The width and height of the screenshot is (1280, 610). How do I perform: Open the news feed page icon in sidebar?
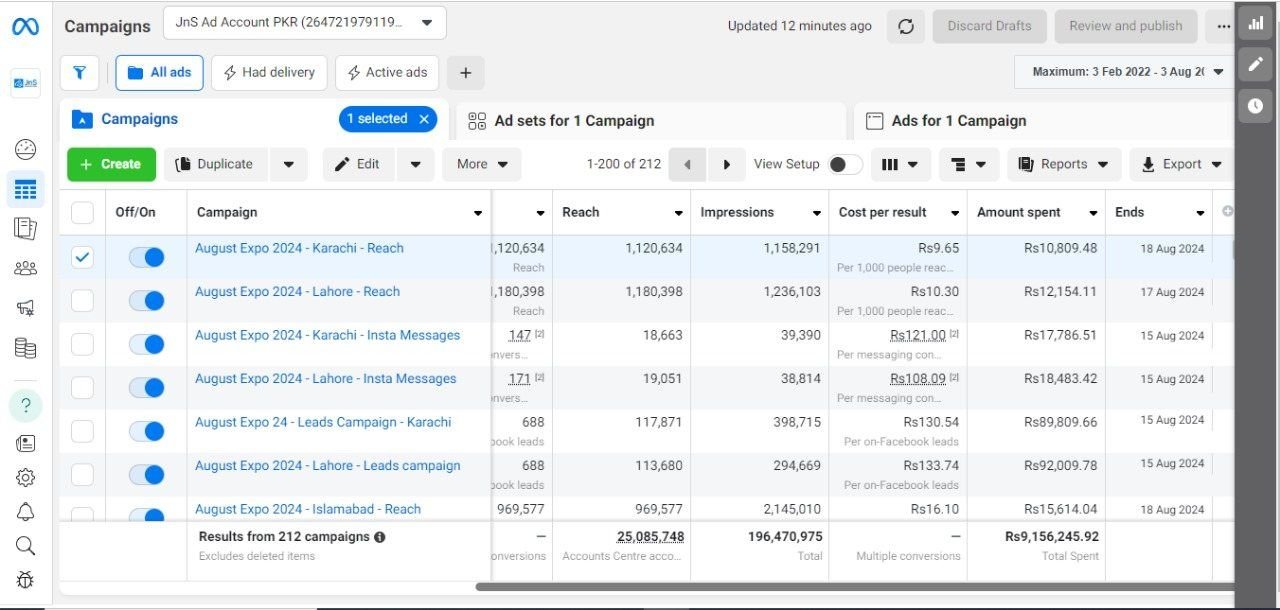point(26,443)
